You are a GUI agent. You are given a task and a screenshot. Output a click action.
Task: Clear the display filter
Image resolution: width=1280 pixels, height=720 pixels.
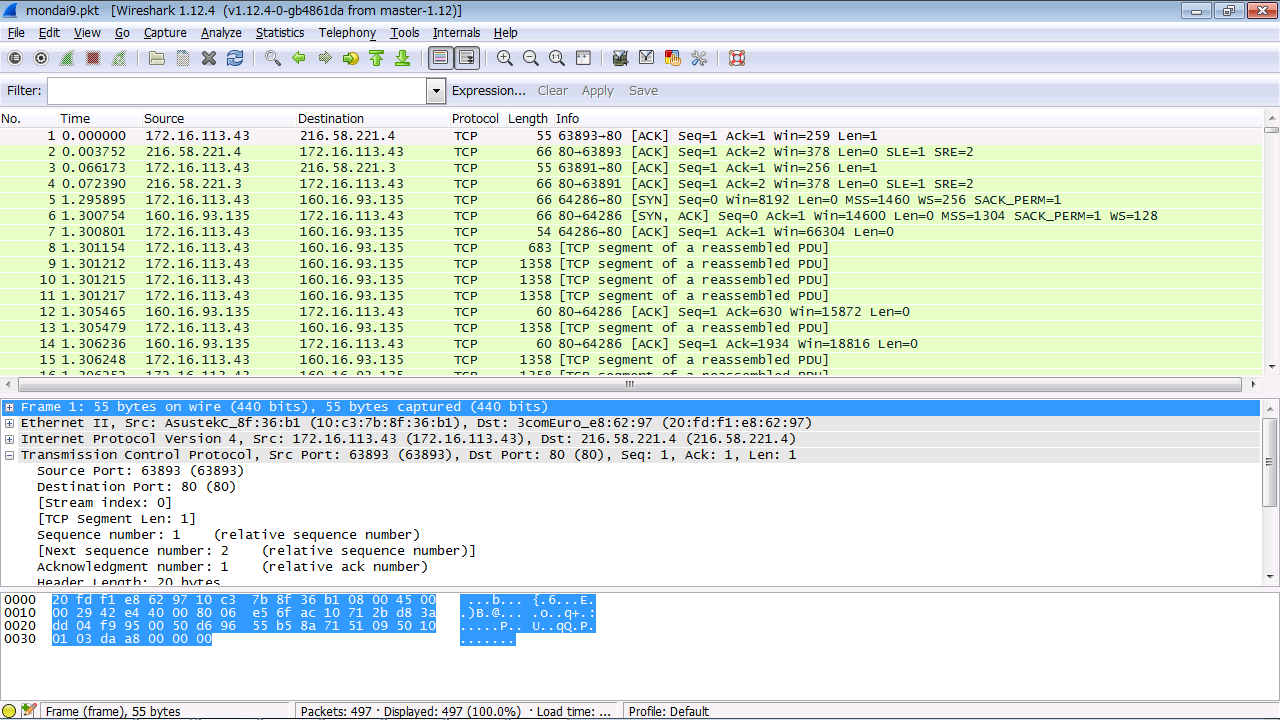(x=553, y=91)
